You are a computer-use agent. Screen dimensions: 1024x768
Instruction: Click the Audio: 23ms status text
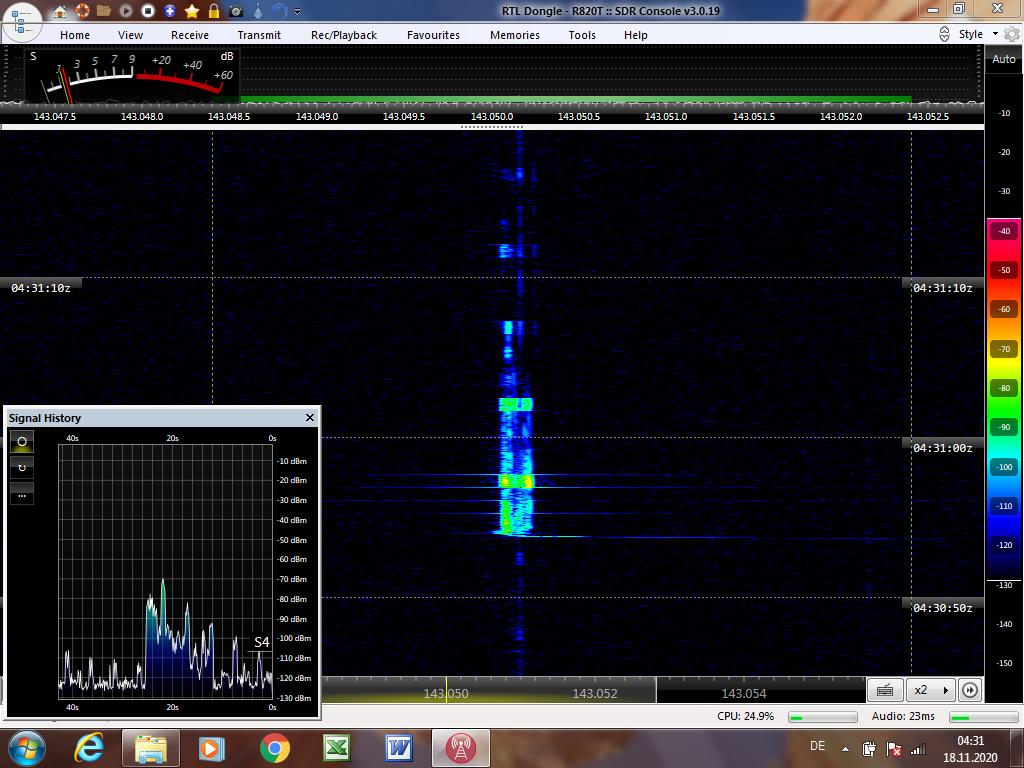coord(903,716)
